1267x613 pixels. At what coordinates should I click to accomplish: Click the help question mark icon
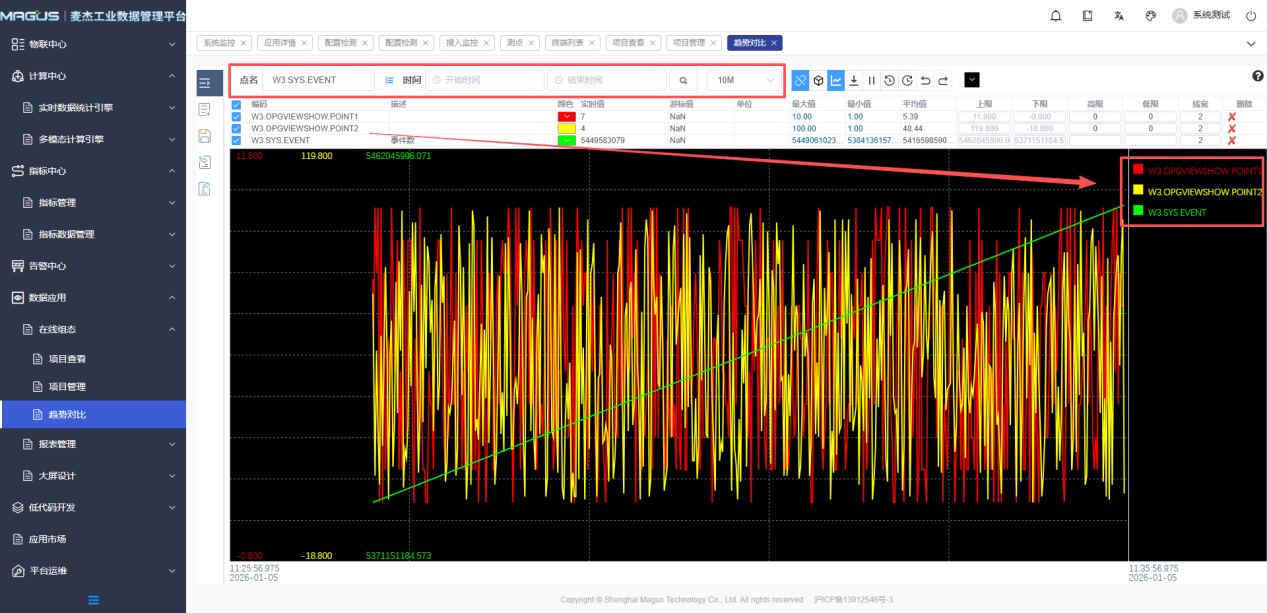coord(1257,76)
